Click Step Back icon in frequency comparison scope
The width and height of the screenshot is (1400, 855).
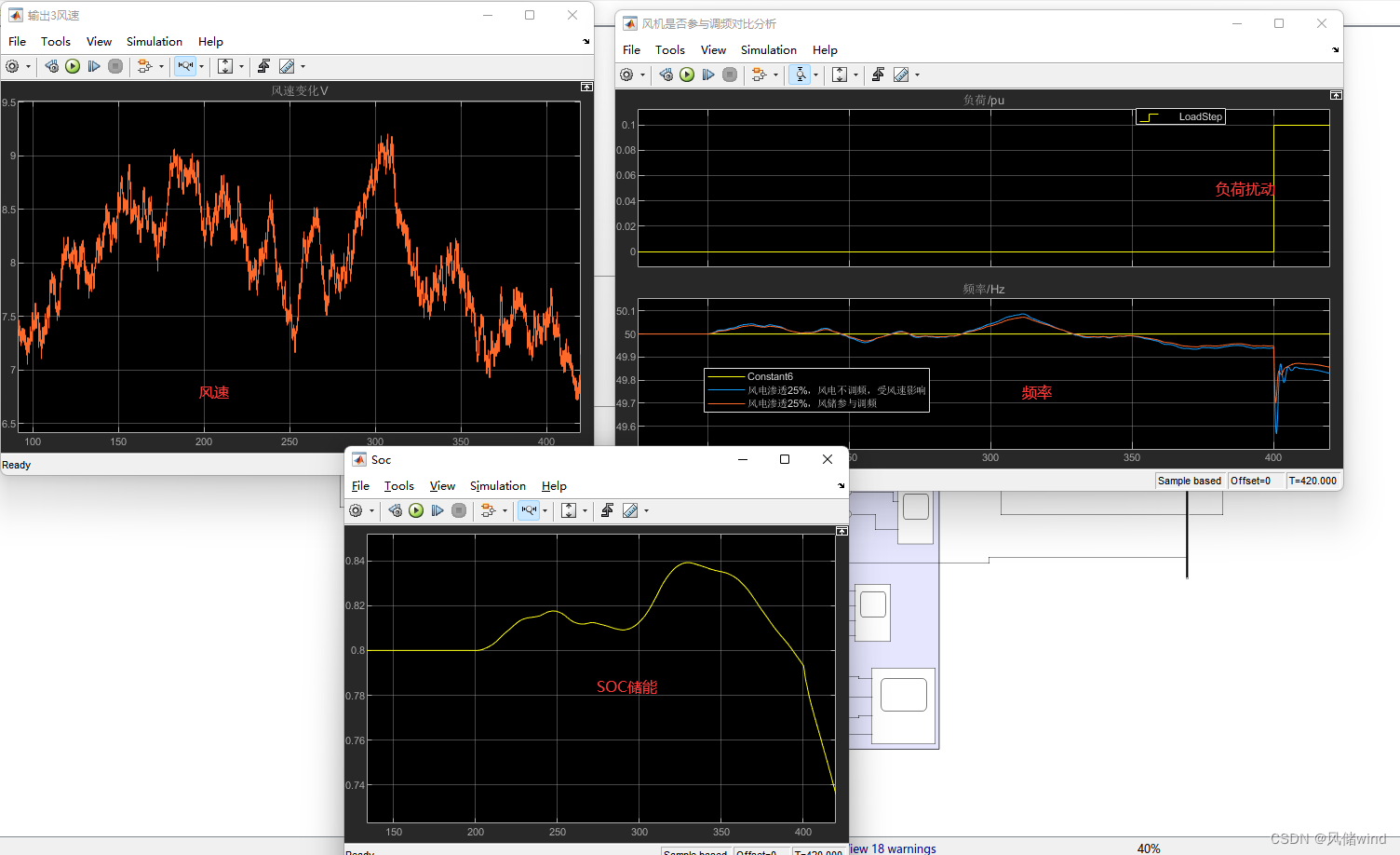pos(666,75)
